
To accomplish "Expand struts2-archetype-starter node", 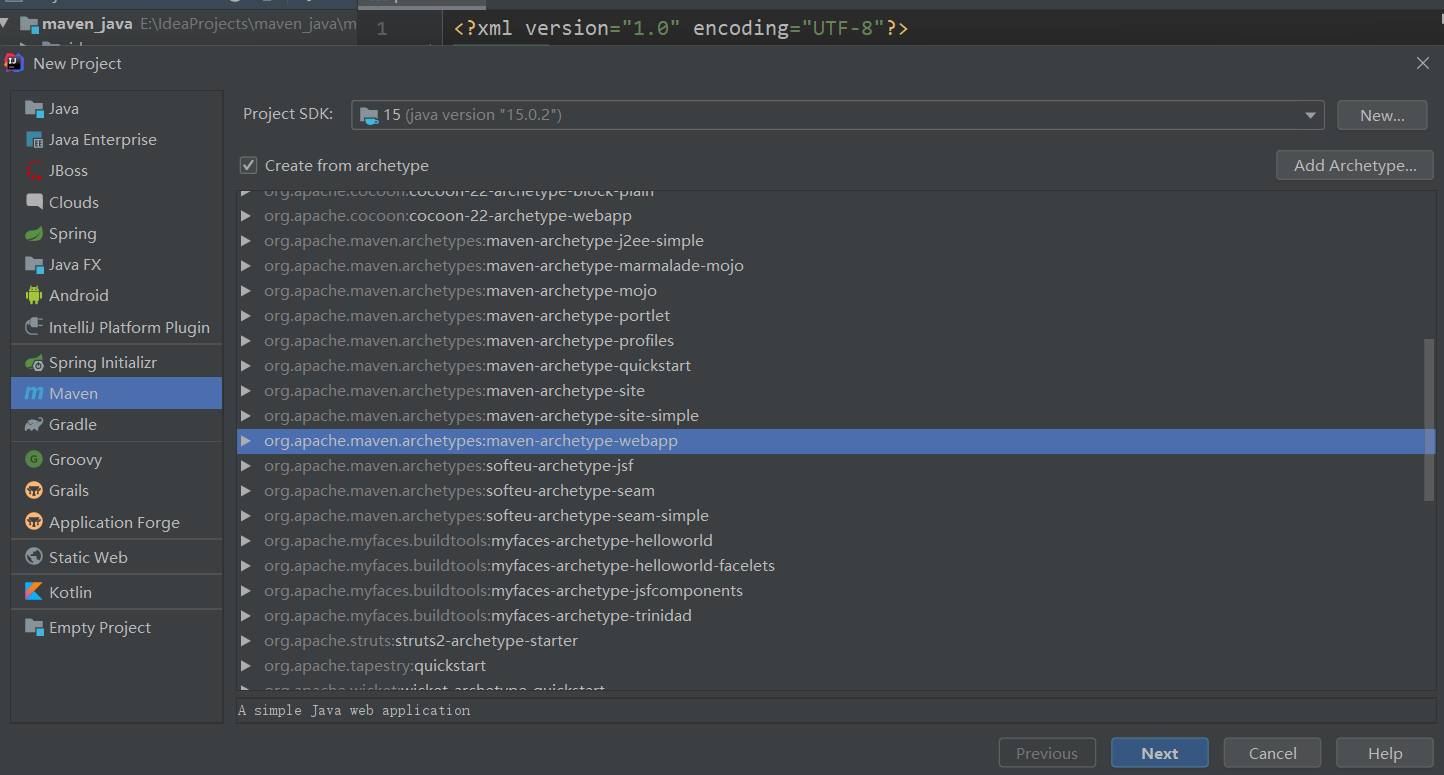I will click(x=246, y=641).
